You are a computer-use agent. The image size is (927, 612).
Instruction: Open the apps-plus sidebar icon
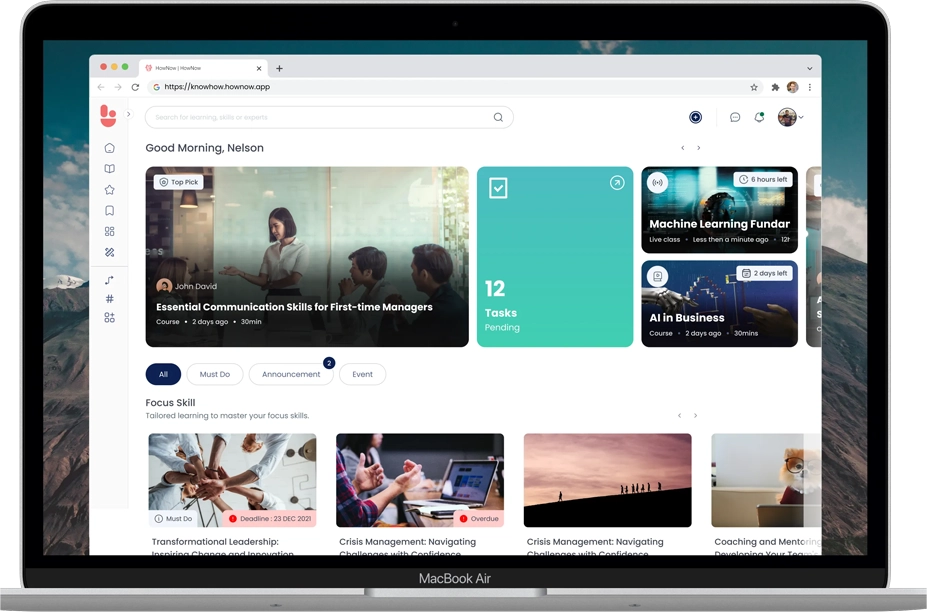tap(109, 318)
